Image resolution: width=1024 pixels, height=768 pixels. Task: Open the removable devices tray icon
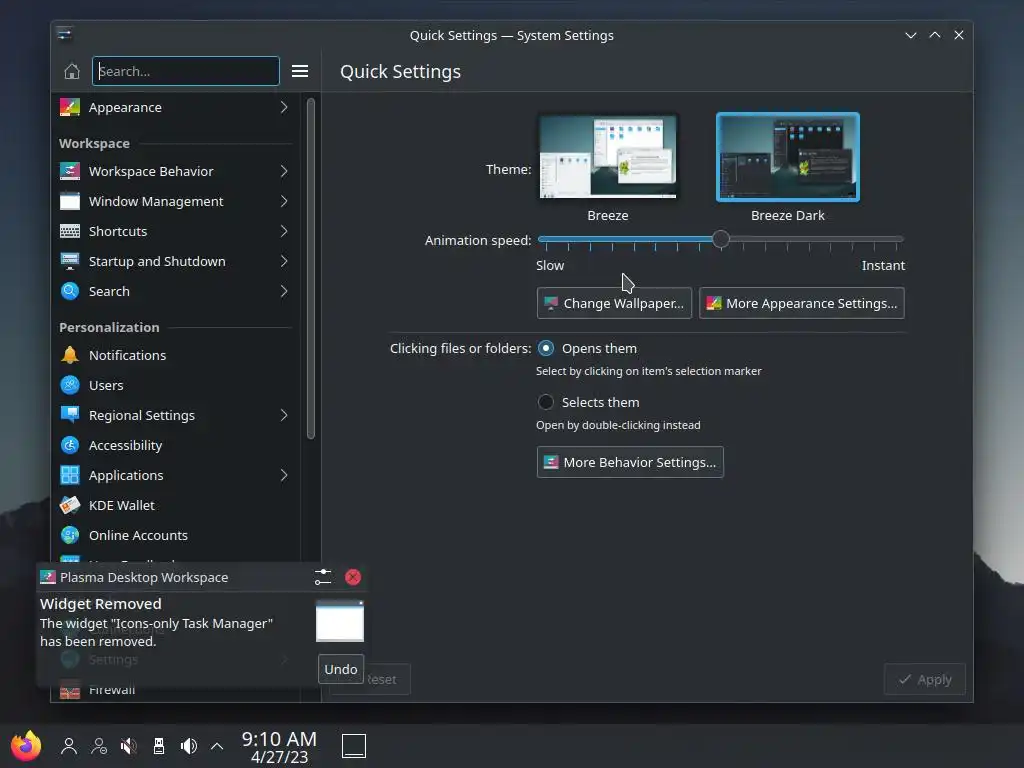click(x=159, y=746)
